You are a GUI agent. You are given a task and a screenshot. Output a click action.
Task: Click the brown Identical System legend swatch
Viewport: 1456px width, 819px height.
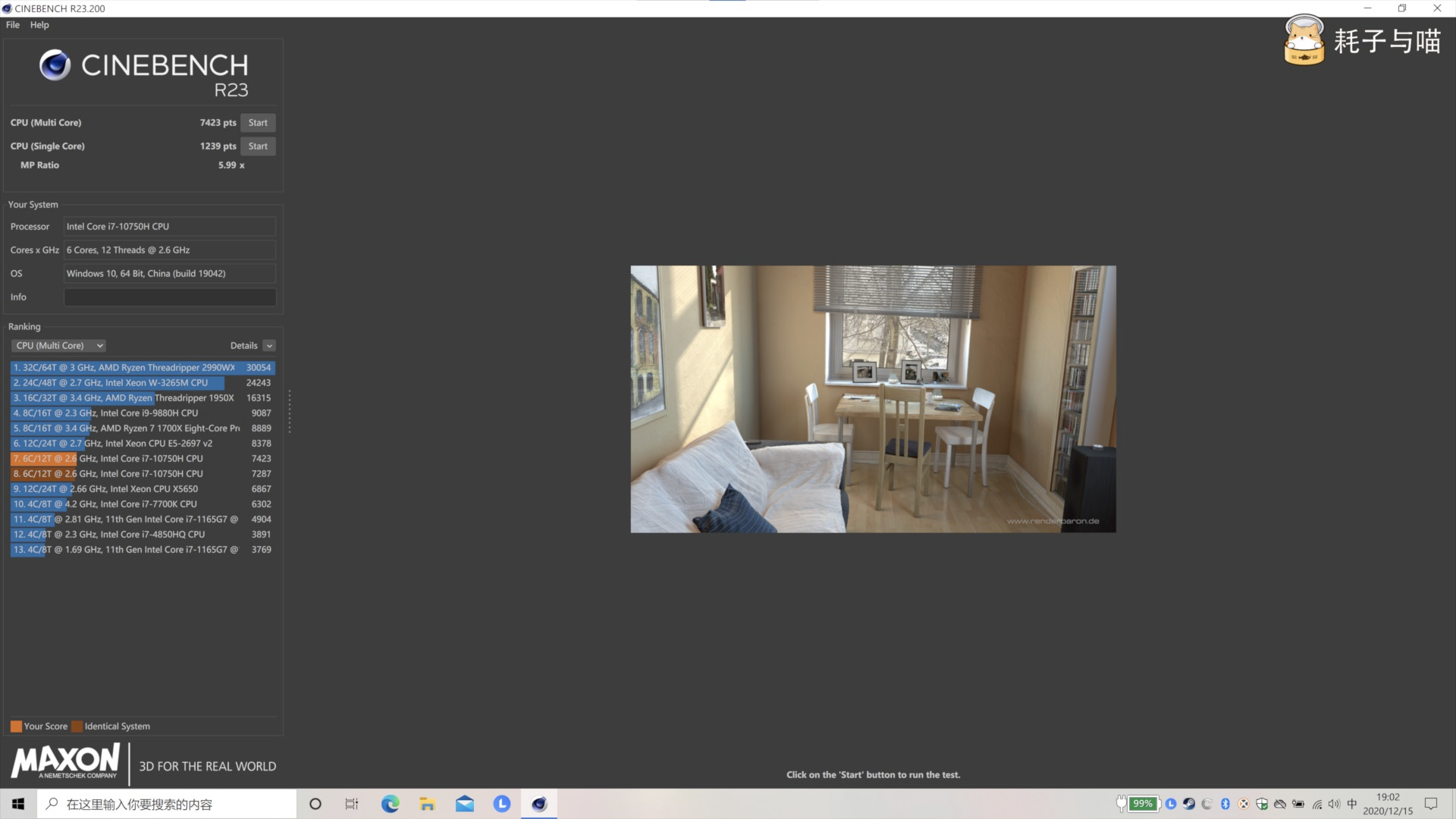click(77, 726)
